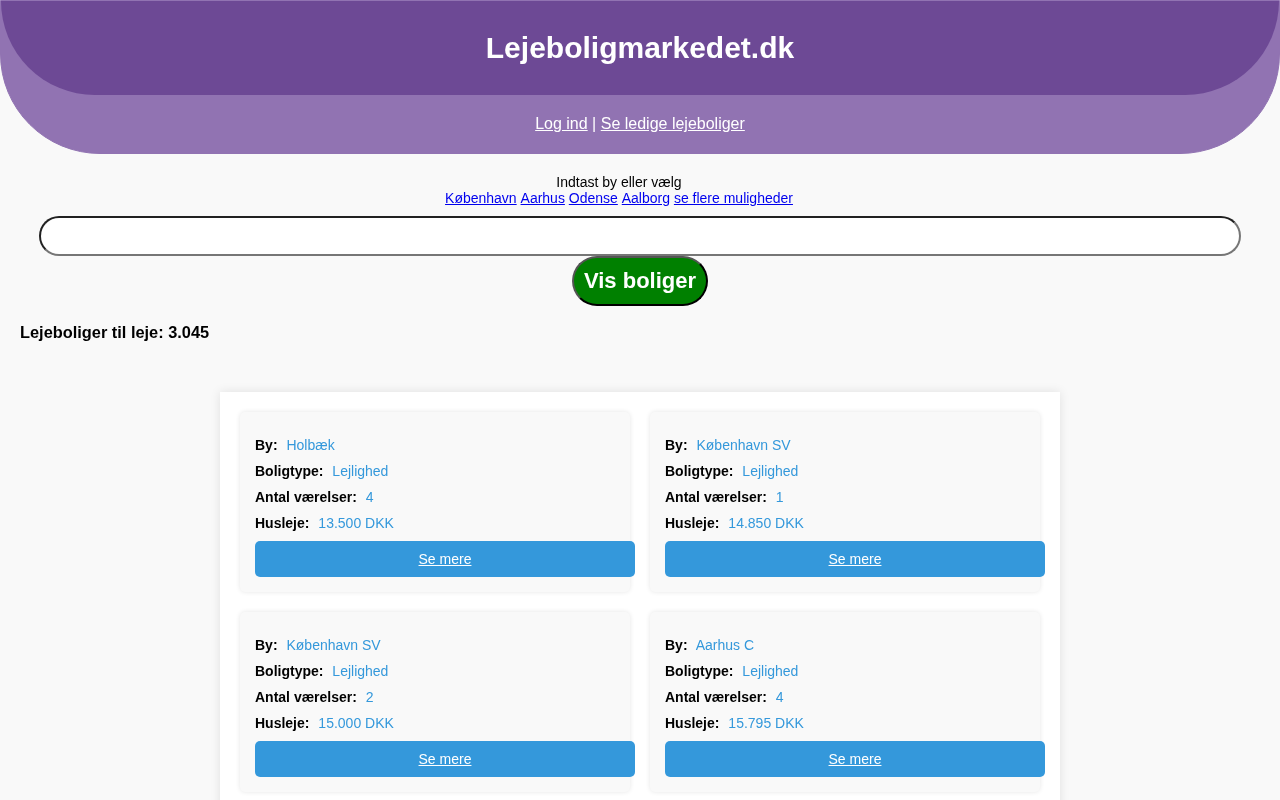Click the Lejeboligmarkedet.dk site title
1280x800 pixels.
[640, 48]
